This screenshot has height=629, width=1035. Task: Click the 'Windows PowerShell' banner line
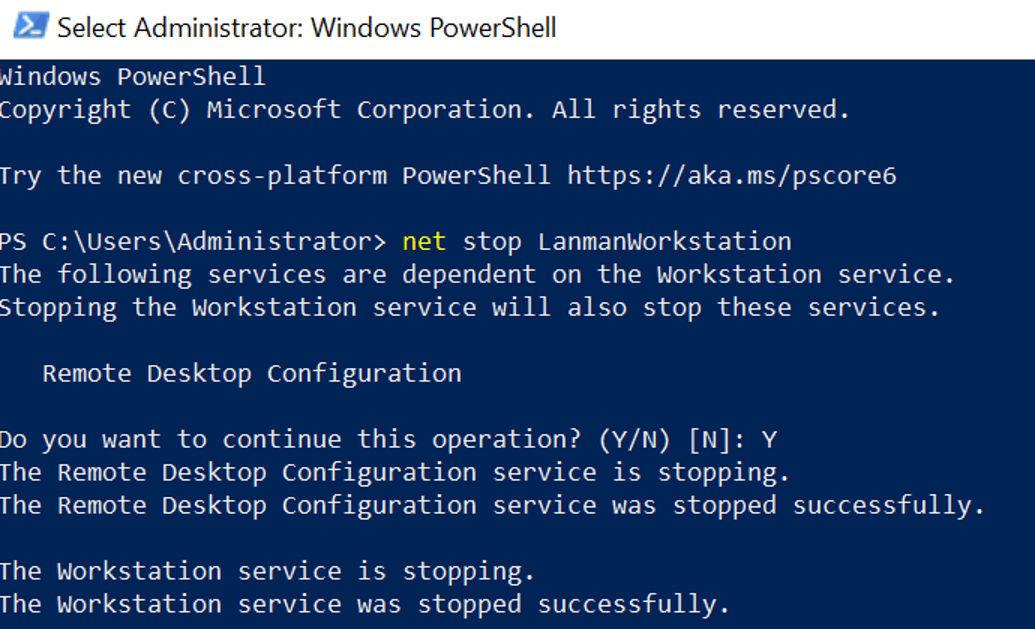pos(132,77)
